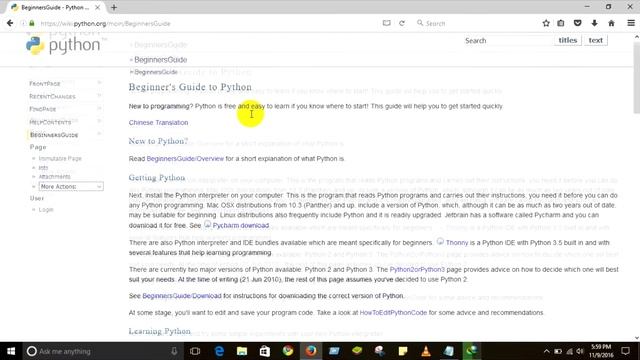Click the page vertical scrollbar thumb

click(x=636, y=78)
